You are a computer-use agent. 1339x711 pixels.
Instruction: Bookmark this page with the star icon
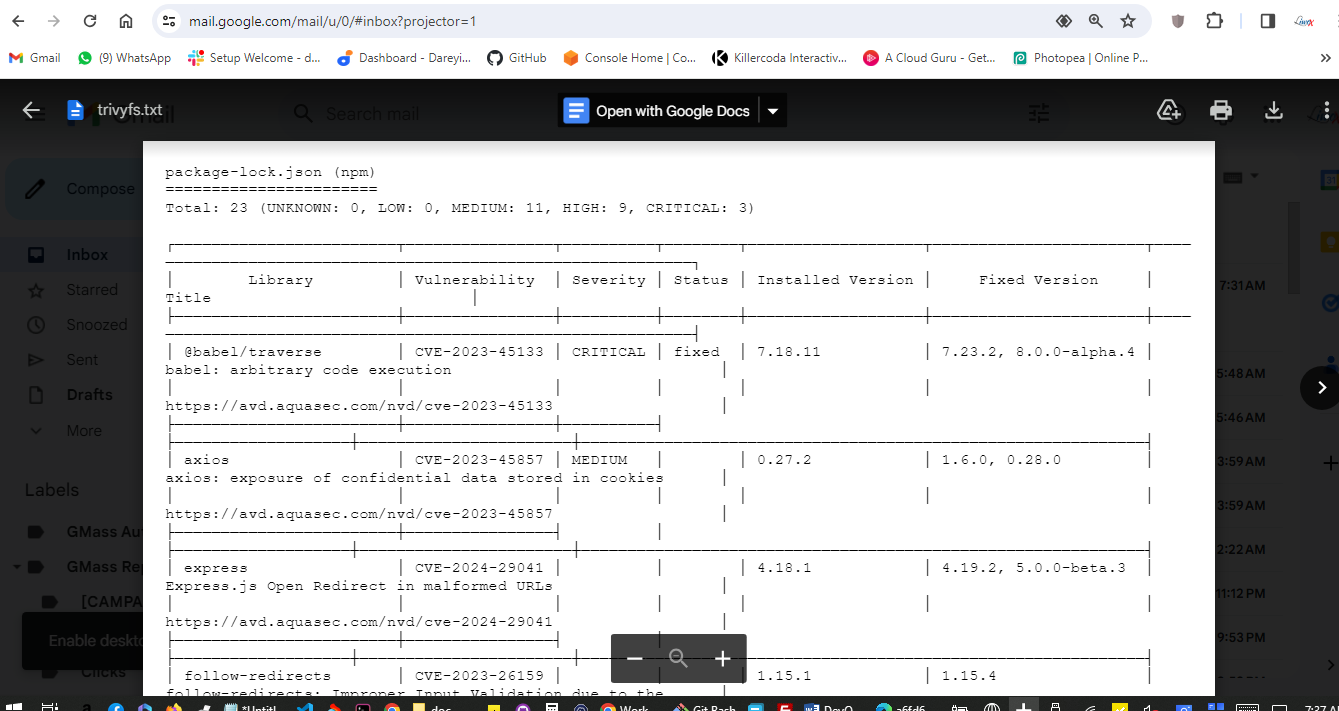(1128, 21)
